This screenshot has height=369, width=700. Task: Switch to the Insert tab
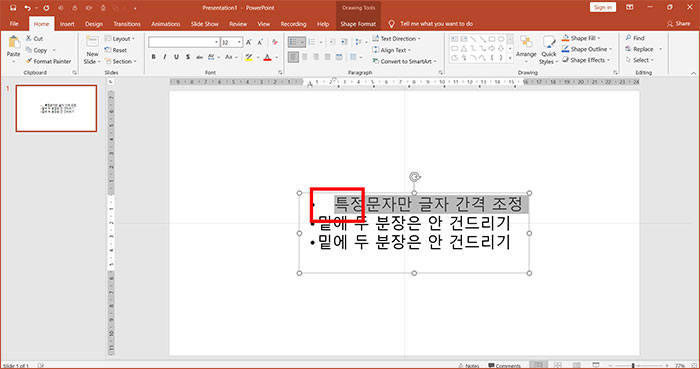(x=67, y=24)
